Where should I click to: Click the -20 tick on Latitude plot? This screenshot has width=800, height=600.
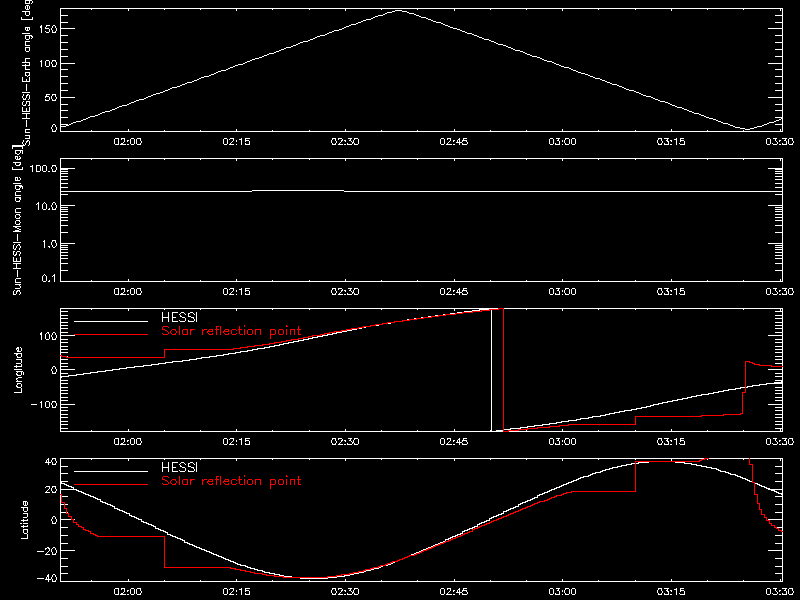pos(47,551)
